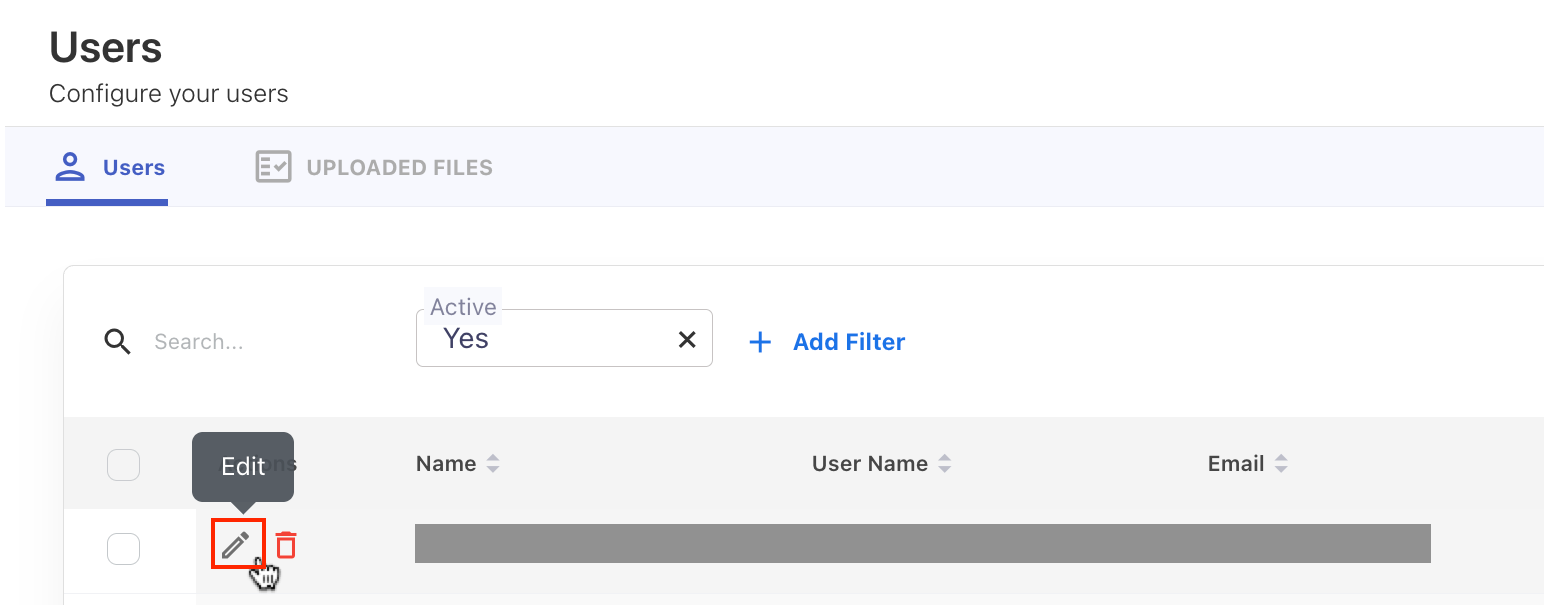
Task: Open the Active filter dropdown showing Yes
Action: point(550,340)
